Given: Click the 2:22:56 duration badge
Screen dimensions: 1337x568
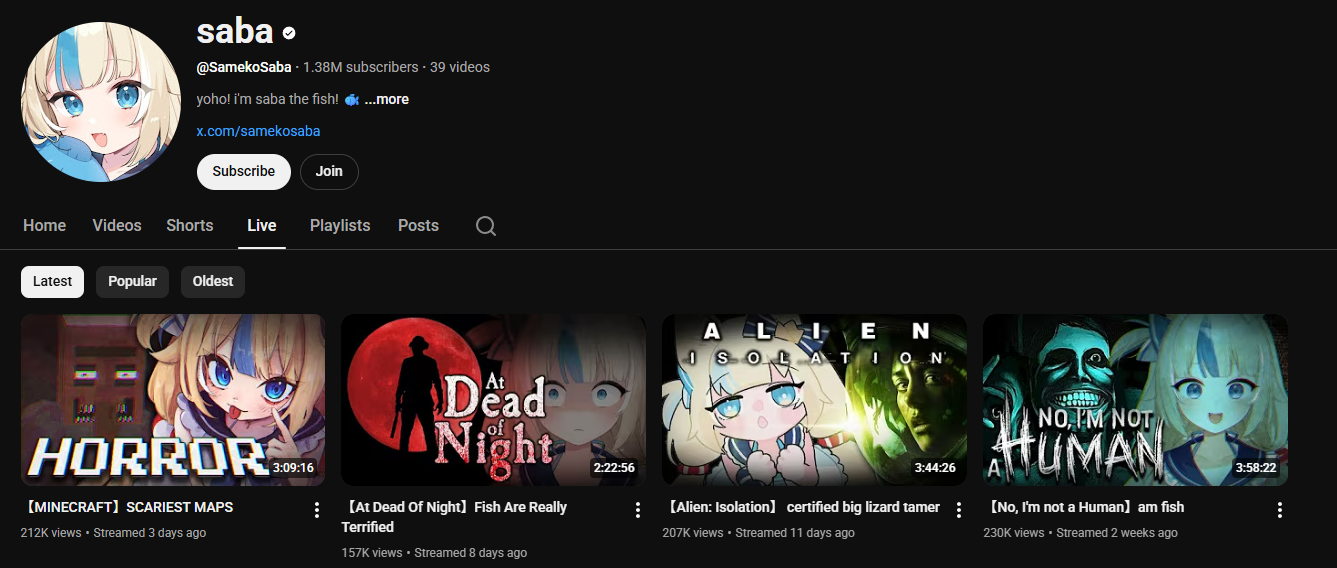Looking at the screenshot, I should (613, 468).
